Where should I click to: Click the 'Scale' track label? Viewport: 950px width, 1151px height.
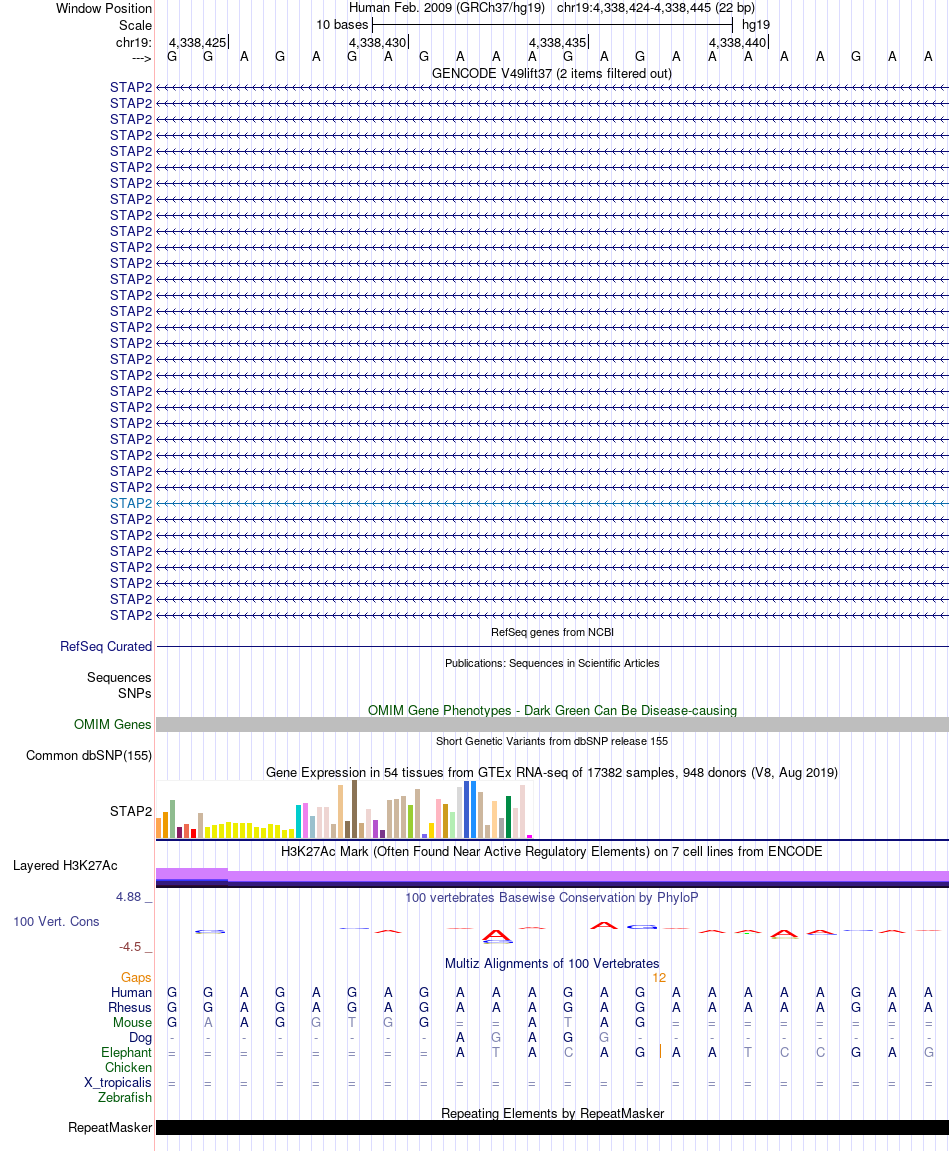(x=135, y=26)
